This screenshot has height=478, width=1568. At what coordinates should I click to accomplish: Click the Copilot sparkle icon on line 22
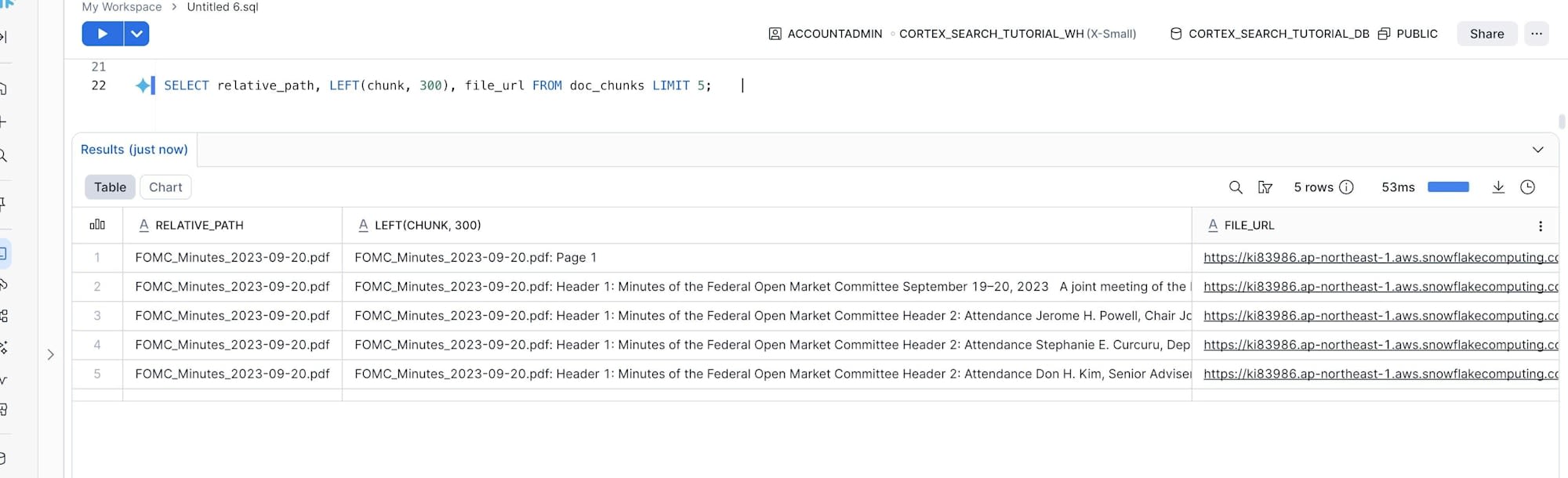click(143, 85)
